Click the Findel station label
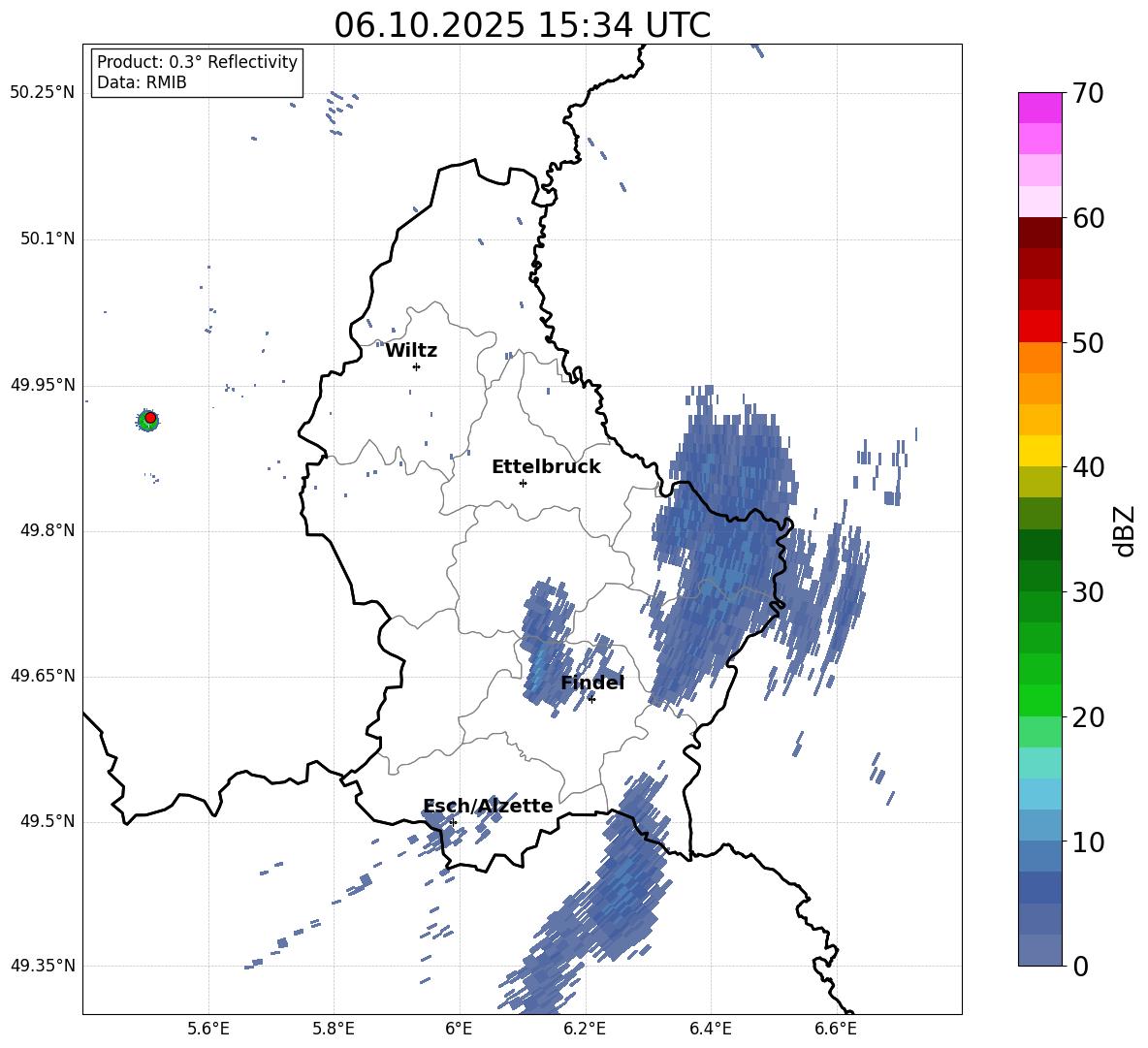 pyautogui.click(x=592, y=683)
